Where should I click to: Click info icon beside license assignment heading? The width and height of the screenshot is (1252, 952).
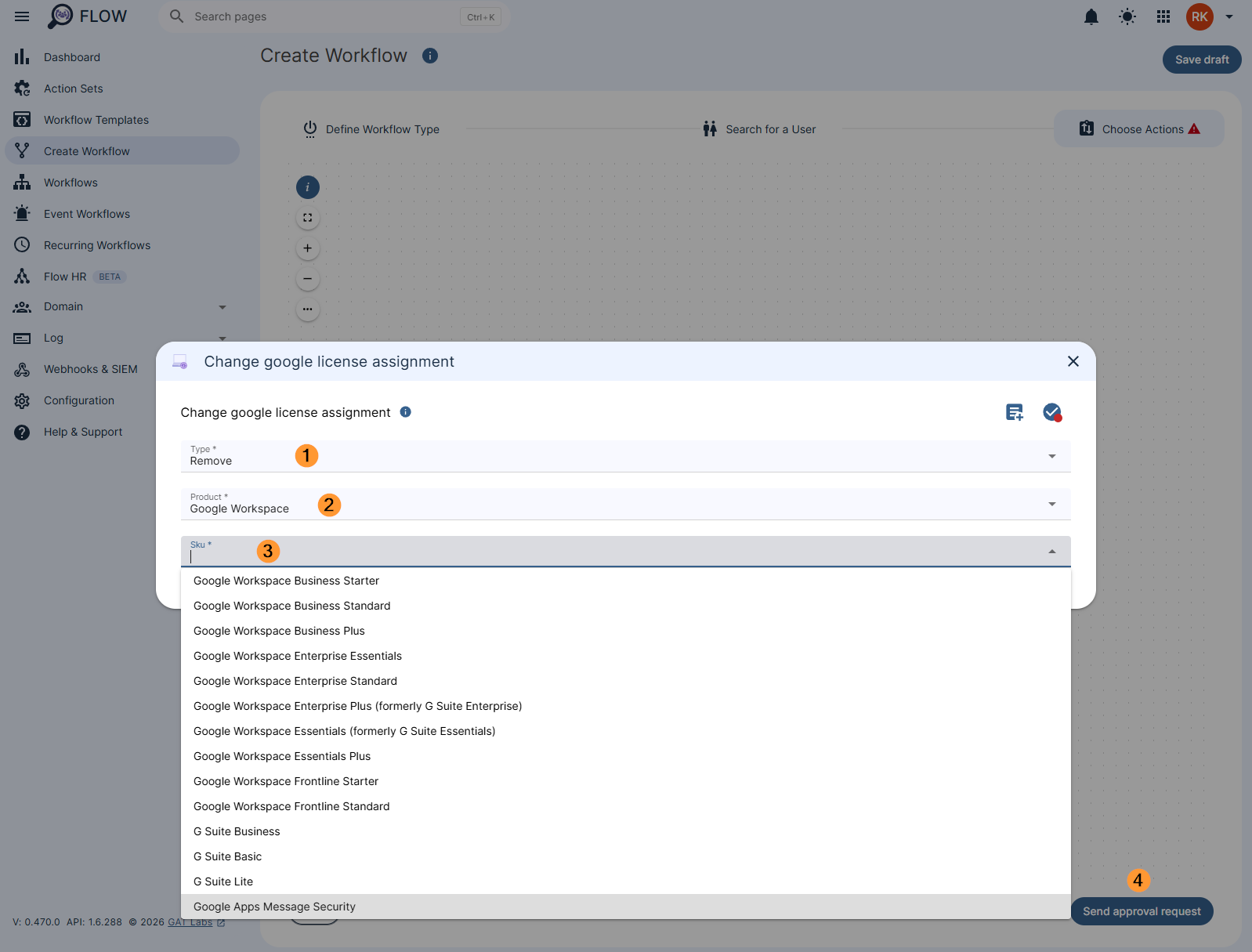click(x=406, y=412)
